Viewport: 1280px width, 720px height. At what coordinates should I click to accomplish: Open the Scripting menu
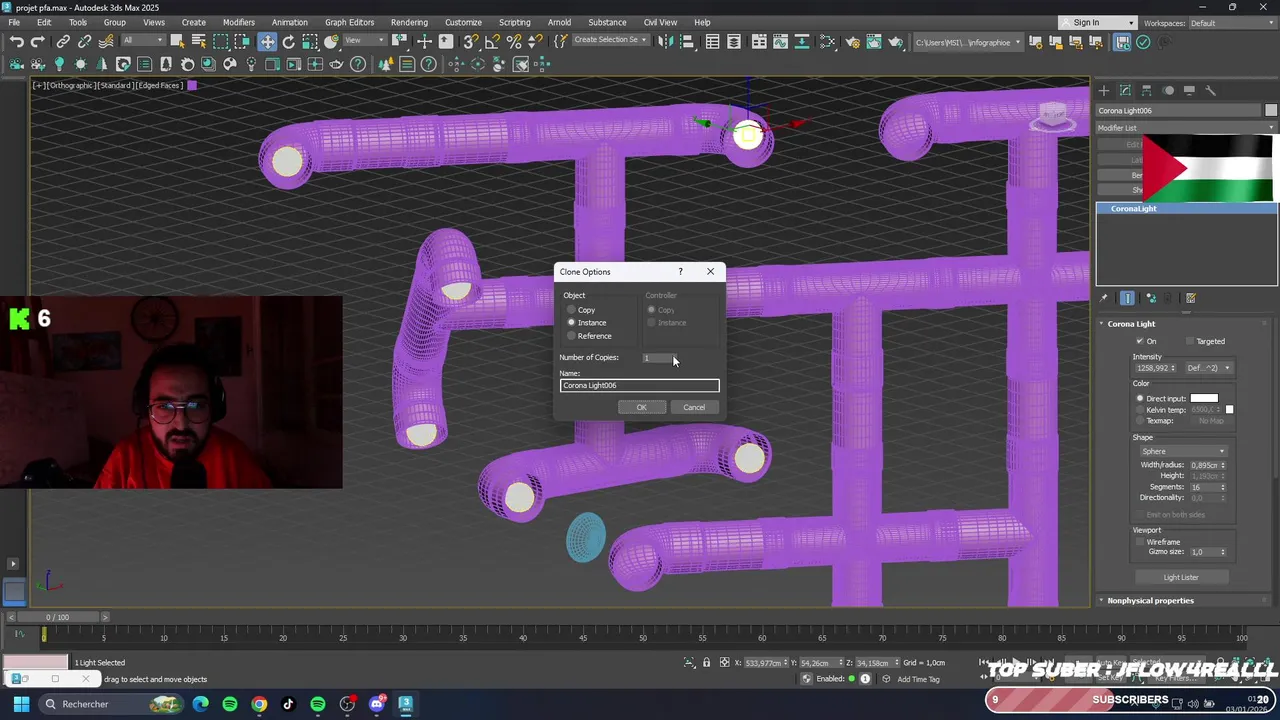coord(514,22)
